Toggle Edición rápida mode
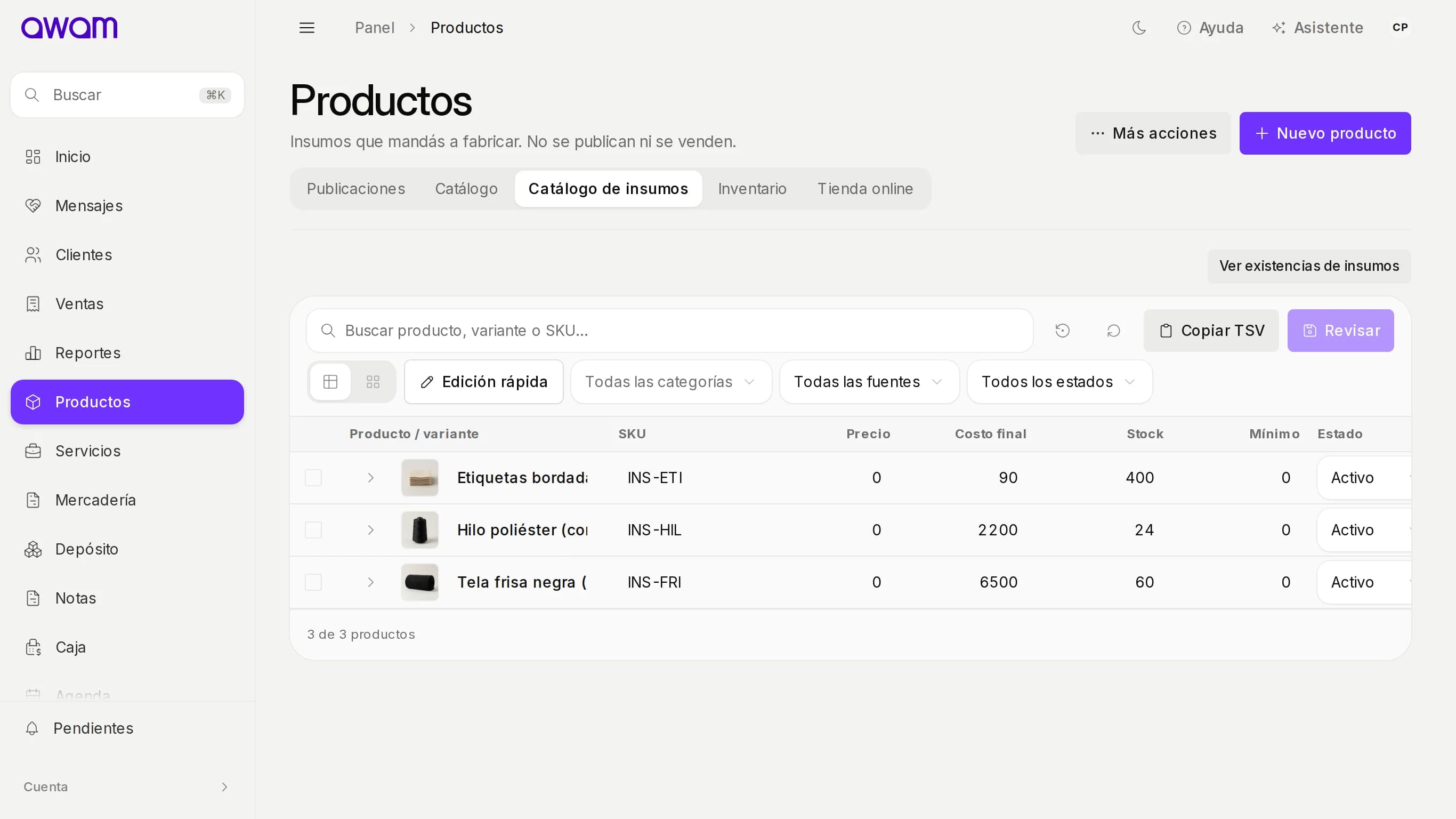 coord(484,382)
